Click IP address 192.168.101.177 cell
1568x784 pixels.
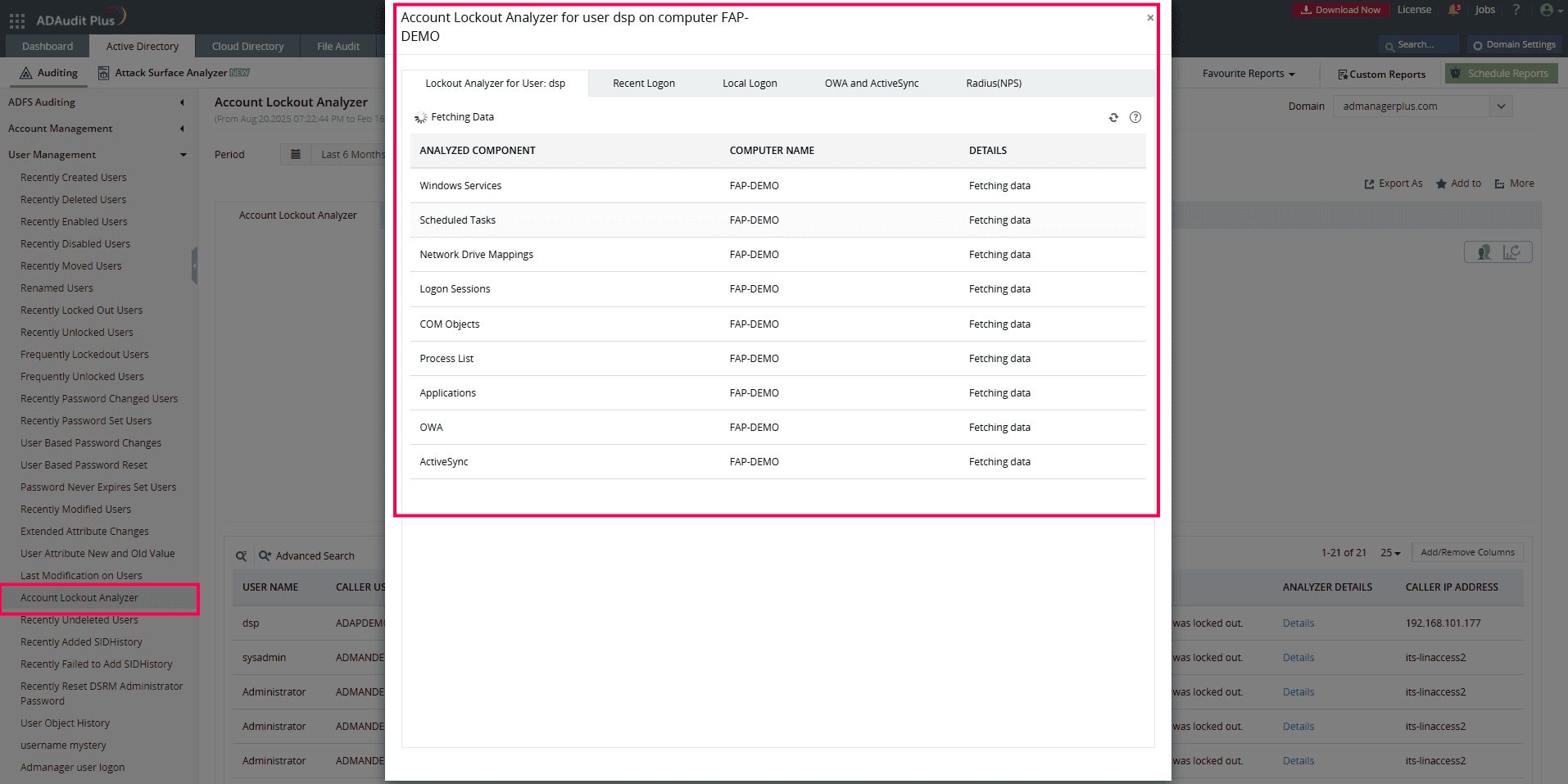click(x=1443, y=623)
